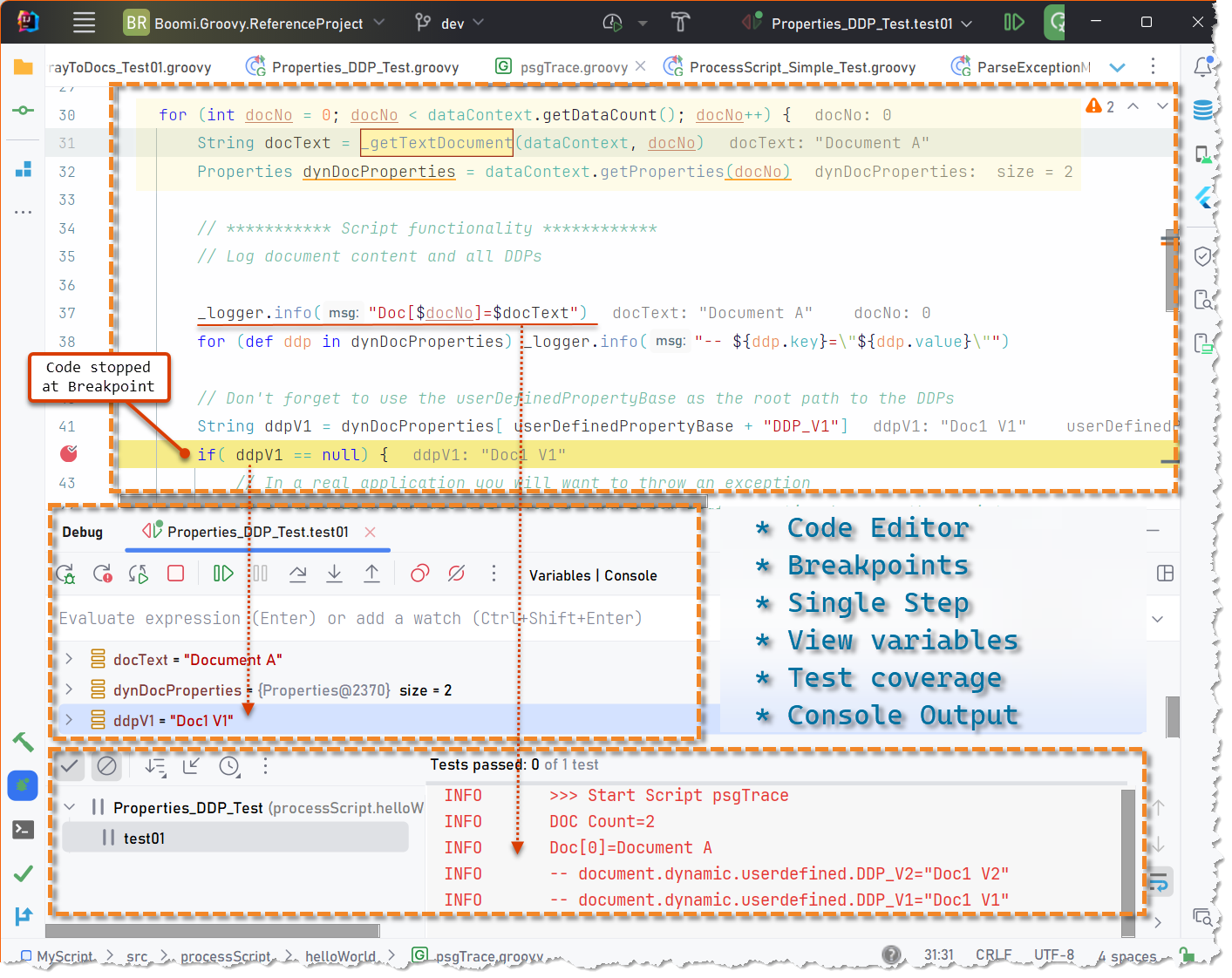
Task: Open the Structure tool window
Action: [x=24, y=169]
